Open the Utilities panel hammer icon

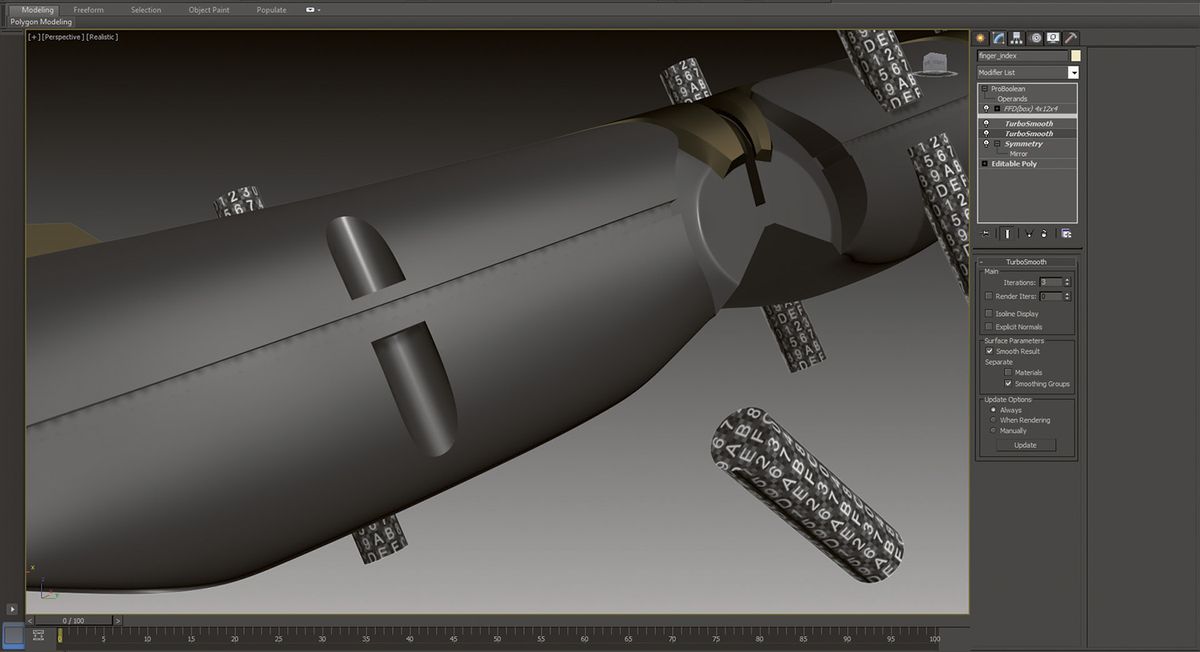tap(1070, 37)
